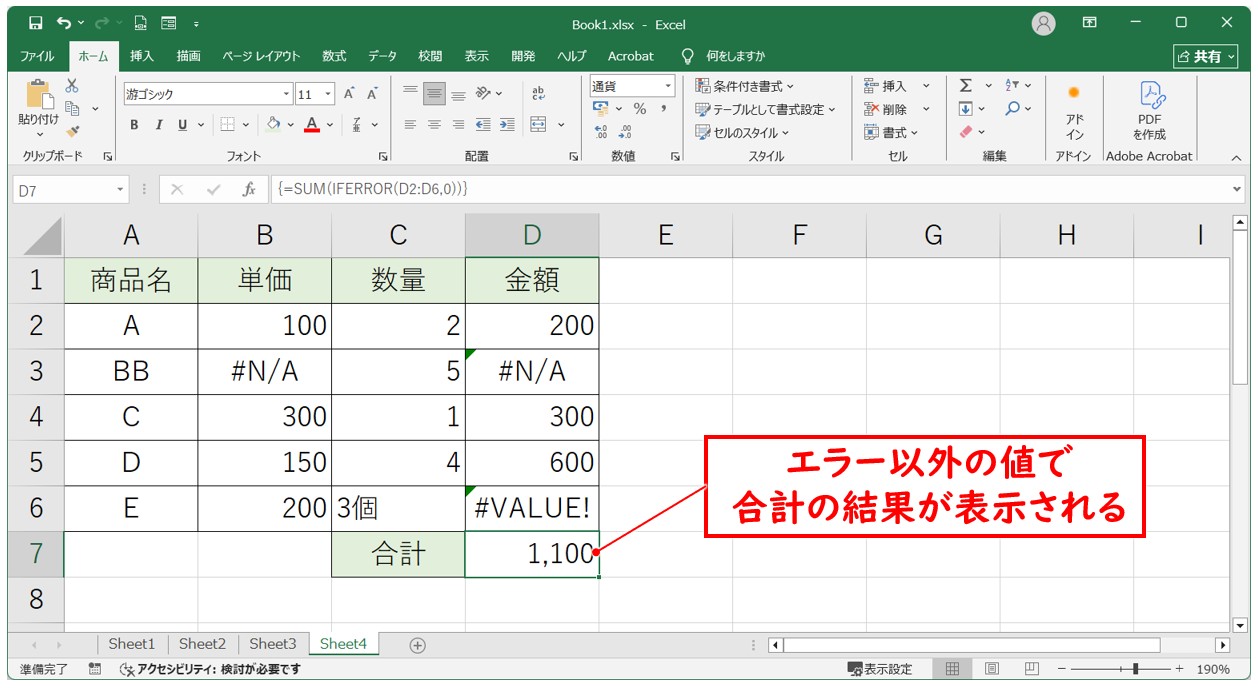
Task: Add a new sheet with plus icon
Action: coord(418,645)
